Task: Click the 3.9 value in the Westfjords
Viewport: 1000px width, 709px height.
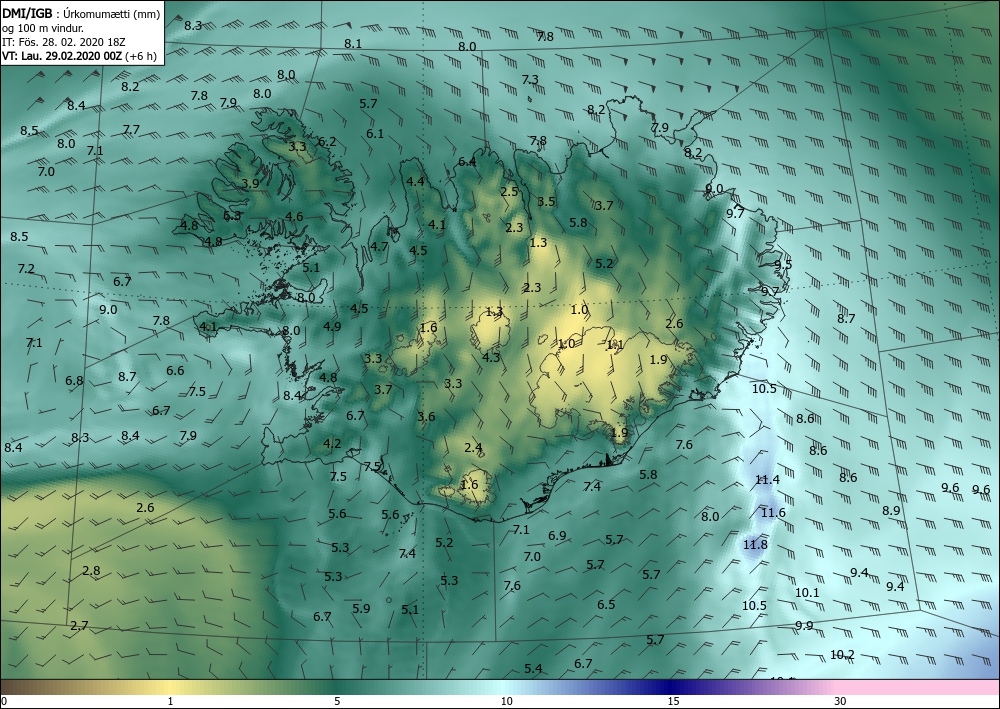Action: pos(250,184)
